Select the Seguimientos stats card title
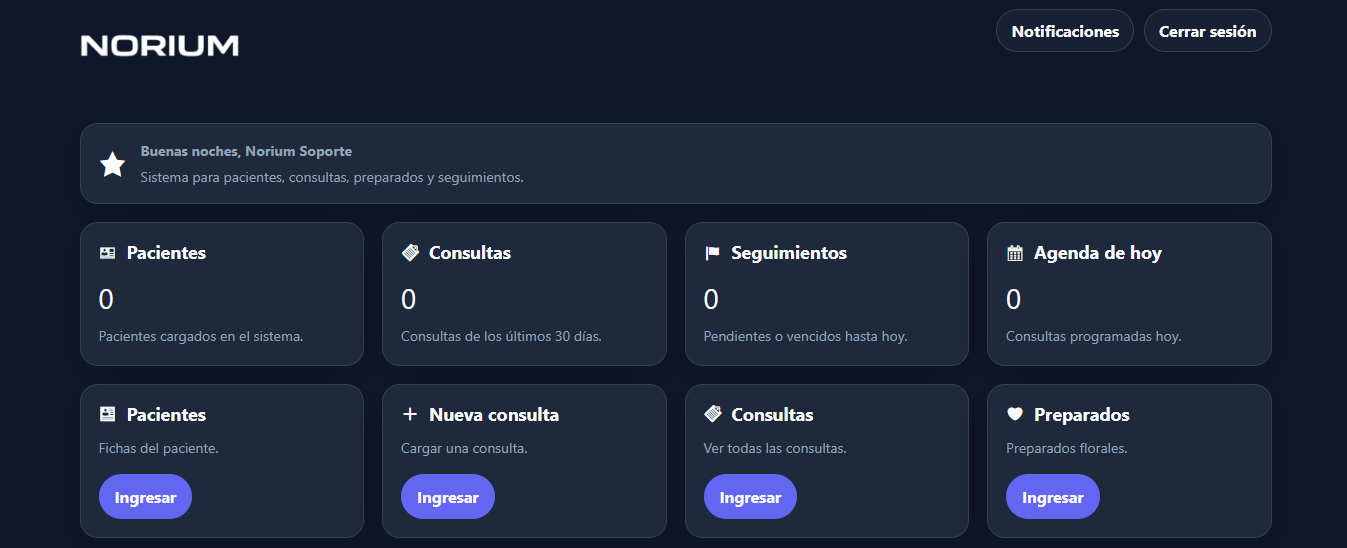Screen dimensions: 1347x548 [789, 254]
